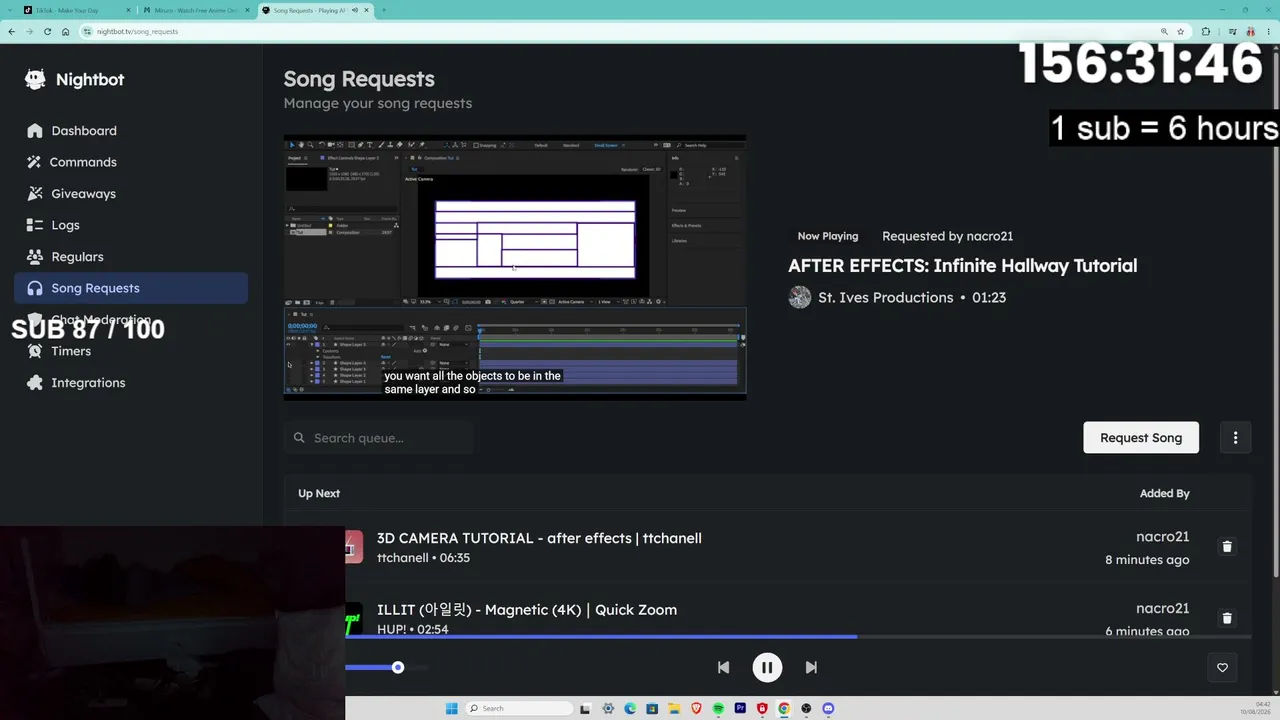Click the 'Song Requests' page heading
The image size is (1280, 720).
359,79
